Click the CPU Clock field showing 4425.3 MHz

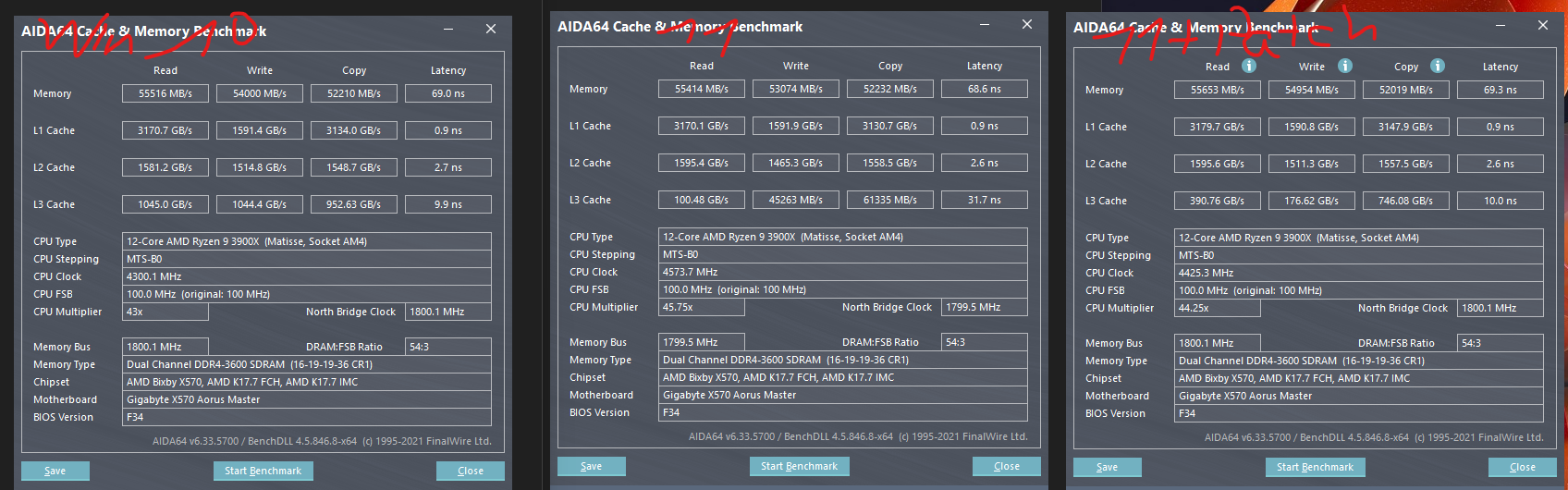[1359, 273]
